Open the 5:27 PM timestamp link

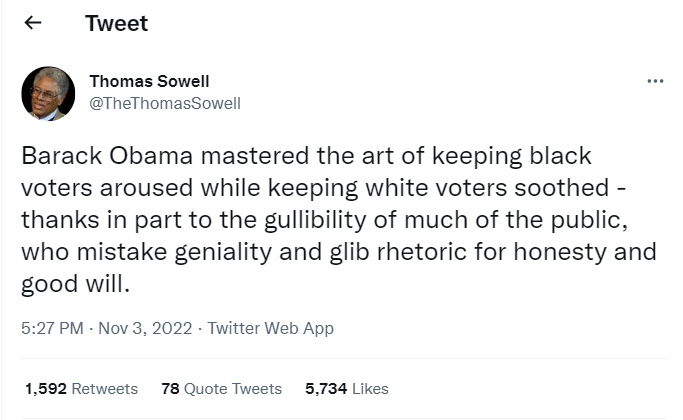(52, 328)
